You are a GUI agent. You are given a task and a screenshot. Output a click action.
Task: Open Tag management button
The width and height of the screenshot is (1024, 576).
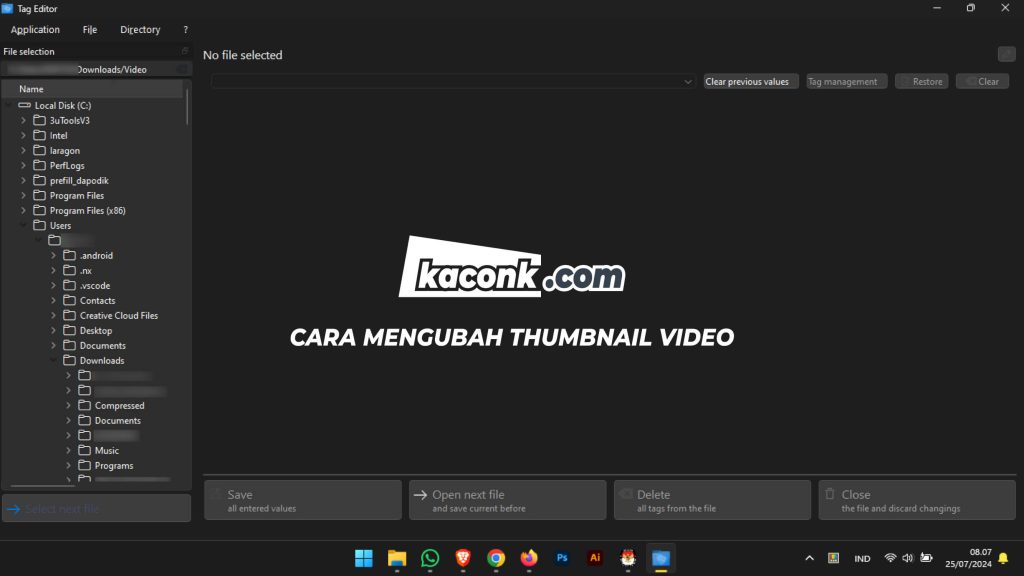[x=846, y=82]
